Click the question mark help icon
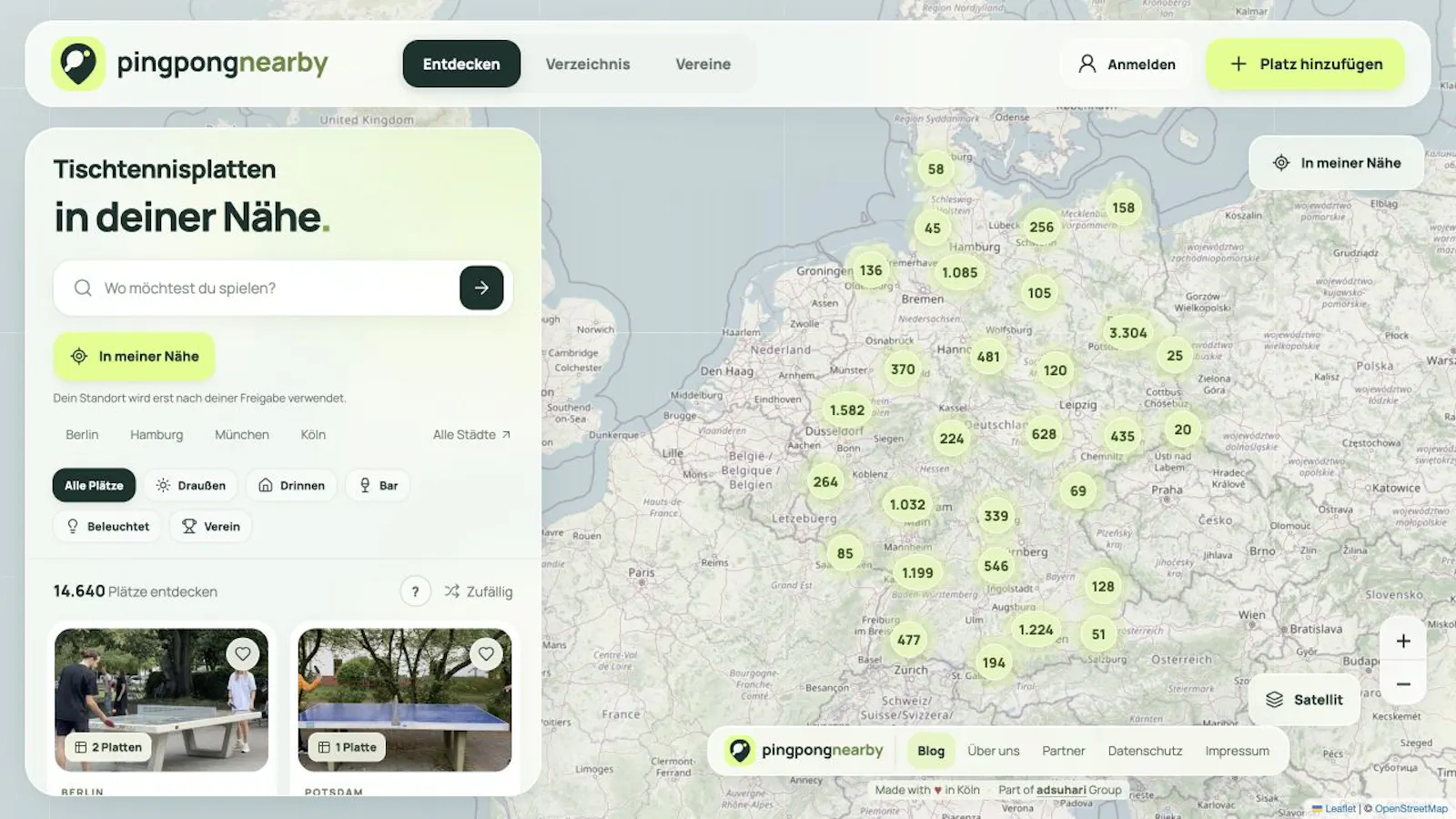Screen dimensions: 1456x819 coord(415,591)
